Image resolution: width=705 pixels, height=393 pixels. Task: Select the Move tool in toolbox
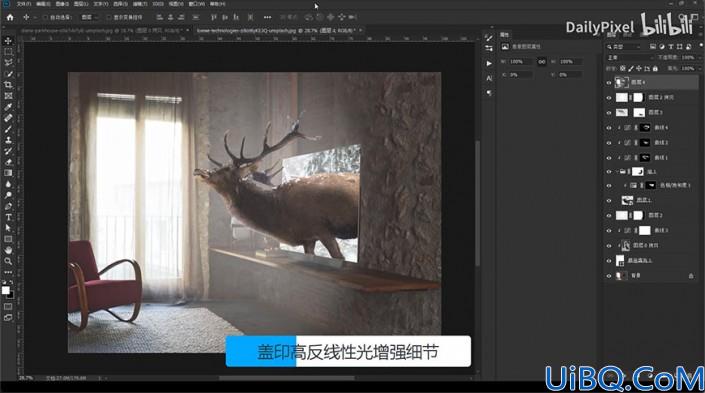point(8,41)
